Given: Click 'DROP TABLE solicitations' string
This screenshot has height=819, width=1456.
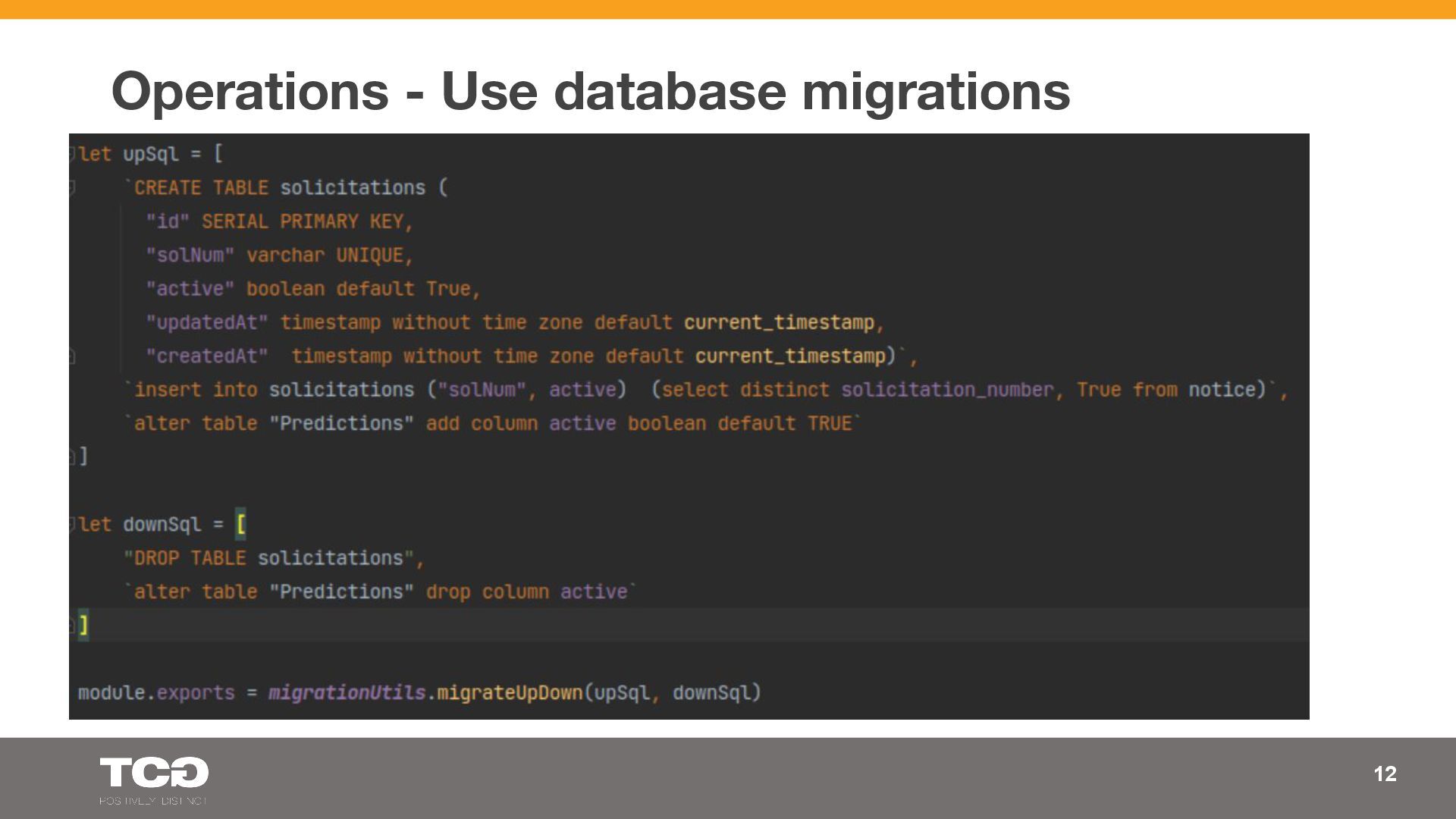Looking at the screenshot, I should 268,558.
